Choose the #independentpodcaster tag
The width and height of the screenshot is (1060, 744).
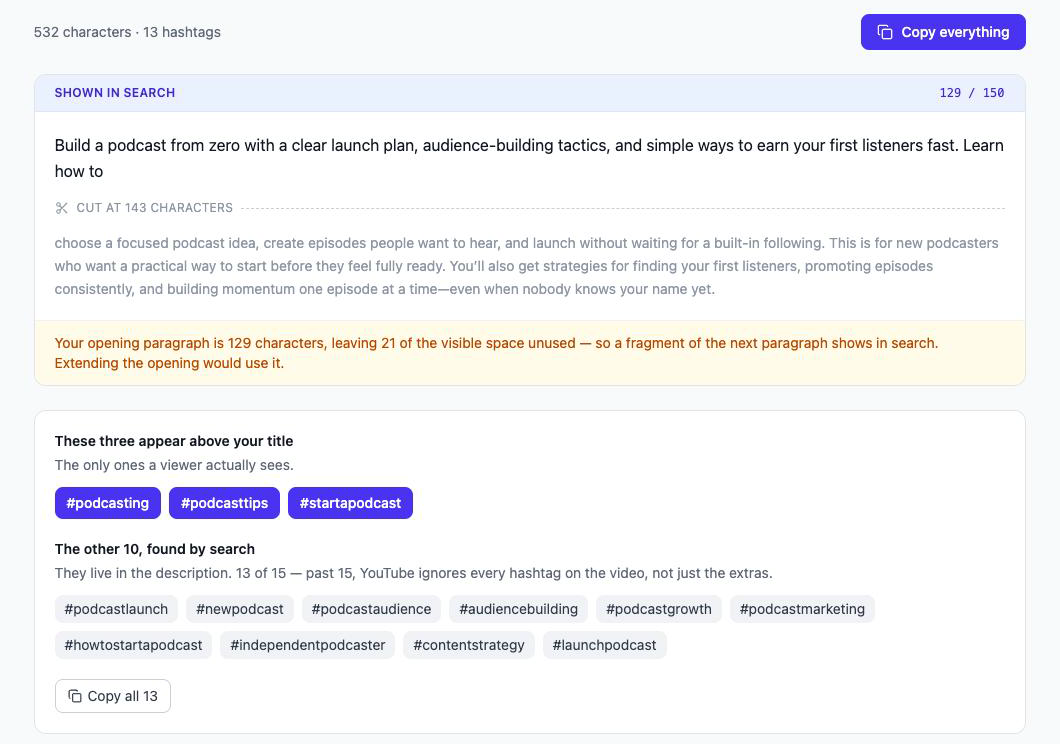(308, 645)
